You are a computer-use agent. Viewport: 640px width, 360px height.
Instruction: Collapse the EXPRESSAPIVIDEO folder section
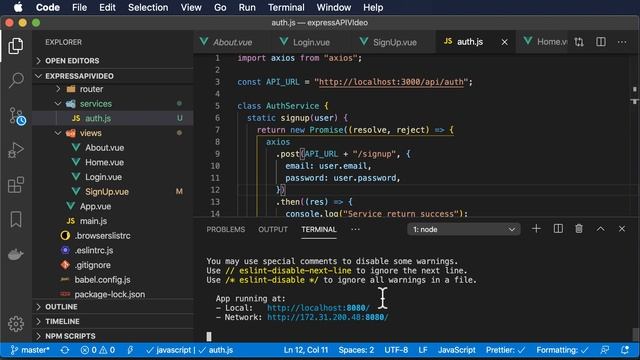coord(113,76)
